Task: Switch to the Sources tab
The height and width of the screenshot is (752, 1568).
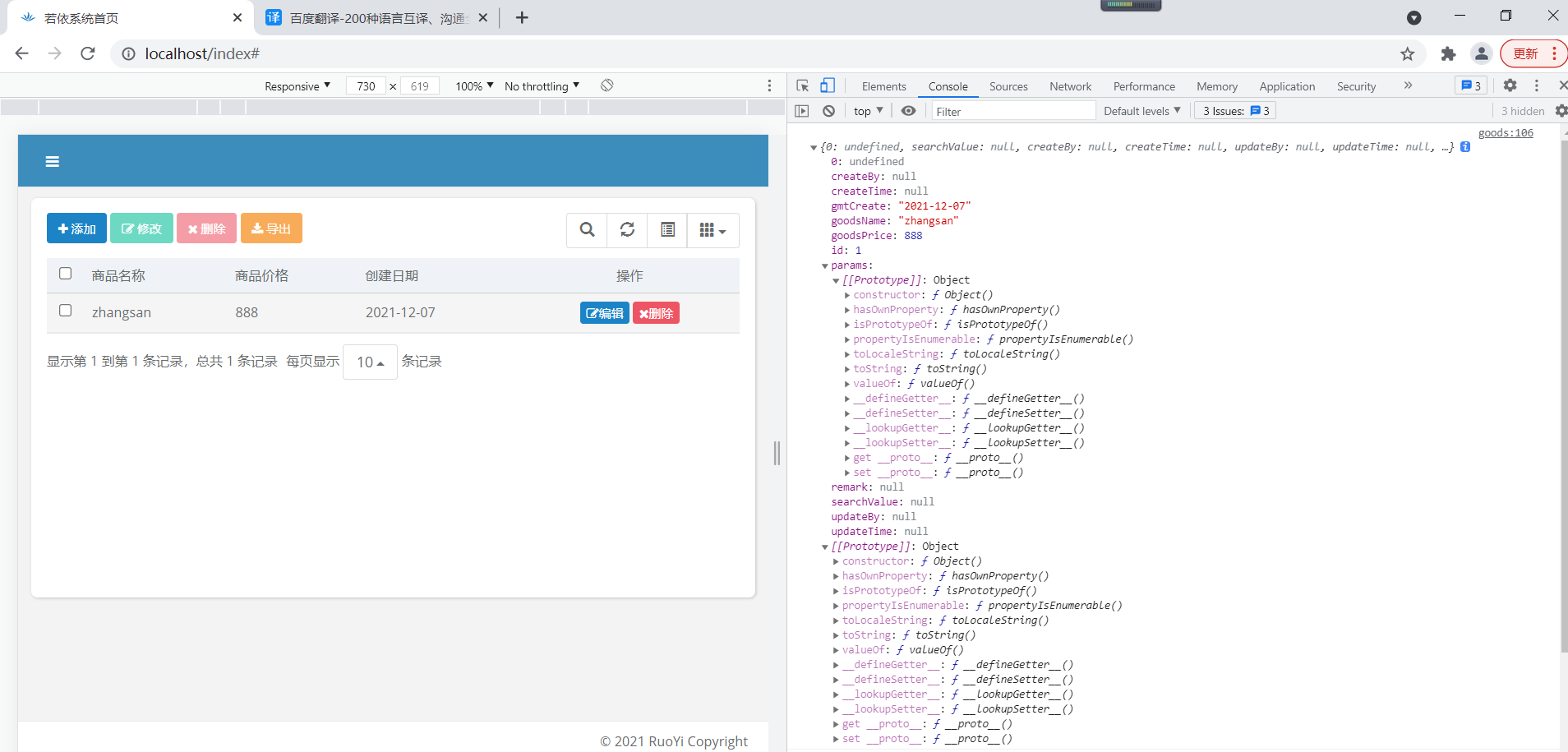Action: coord(1008,86)
